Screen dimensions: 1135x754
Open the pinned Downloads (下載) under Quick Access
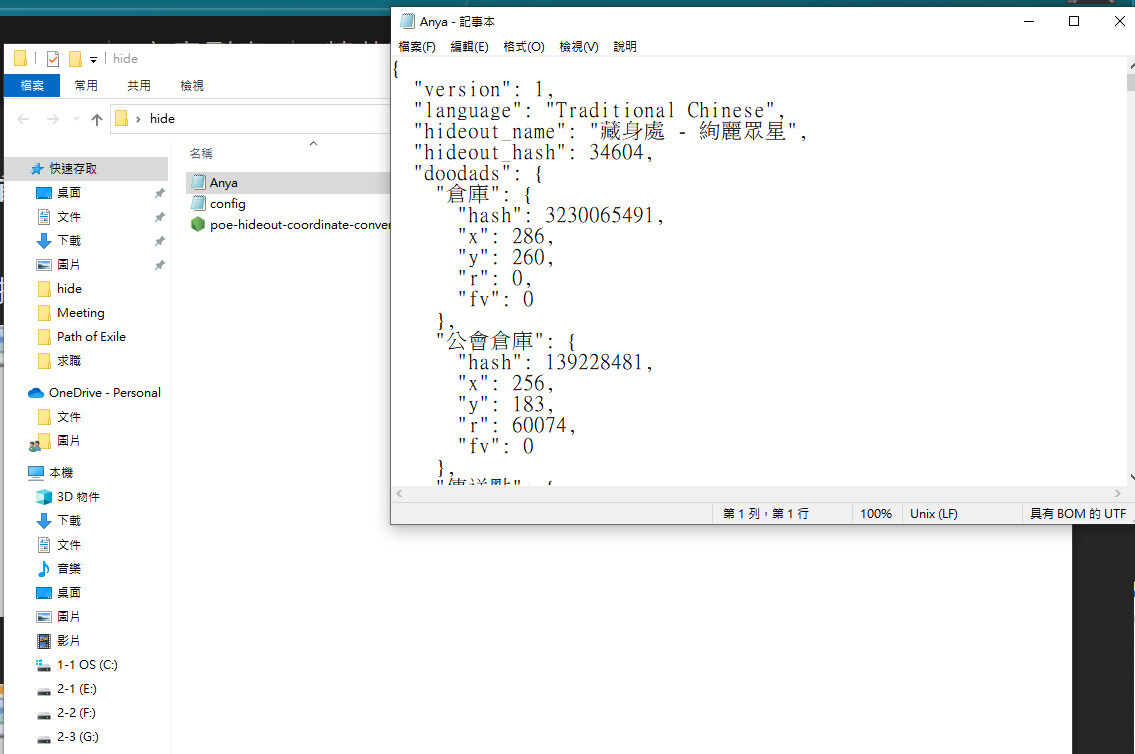tap(69, 240)
